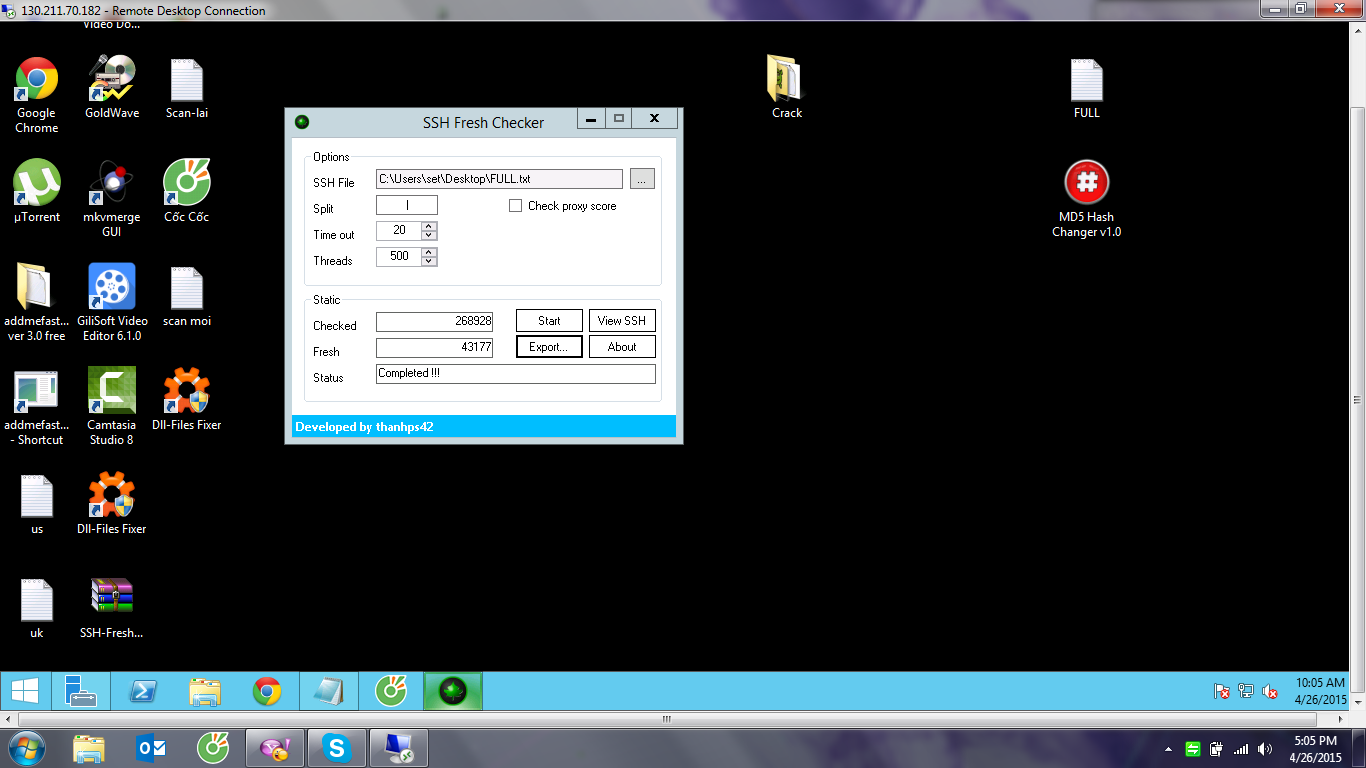Open the Crack folder on desktop

786,80
